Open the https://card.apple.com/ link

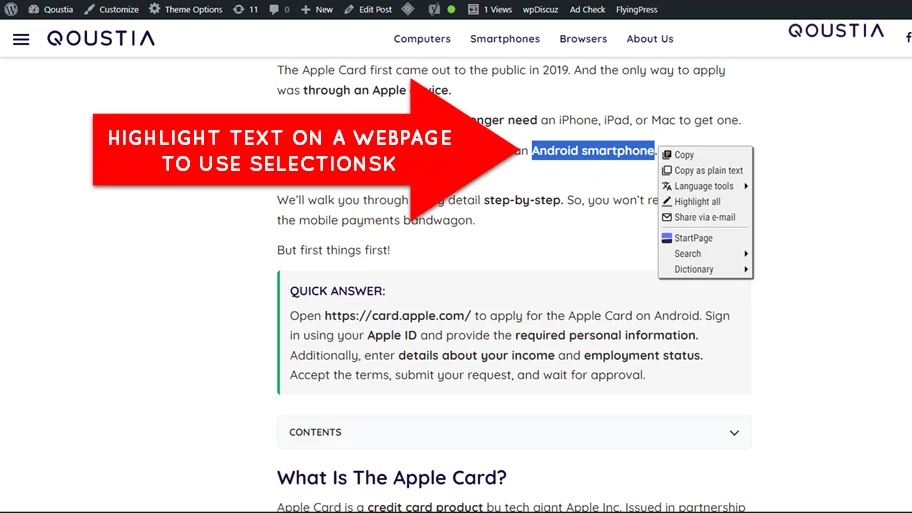click(398, 316)
